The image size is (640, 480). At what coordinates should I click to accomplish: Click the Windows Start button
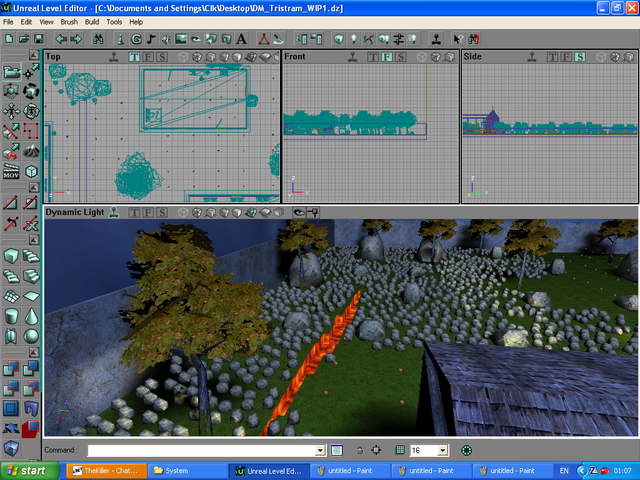click(x=27, y=470)
